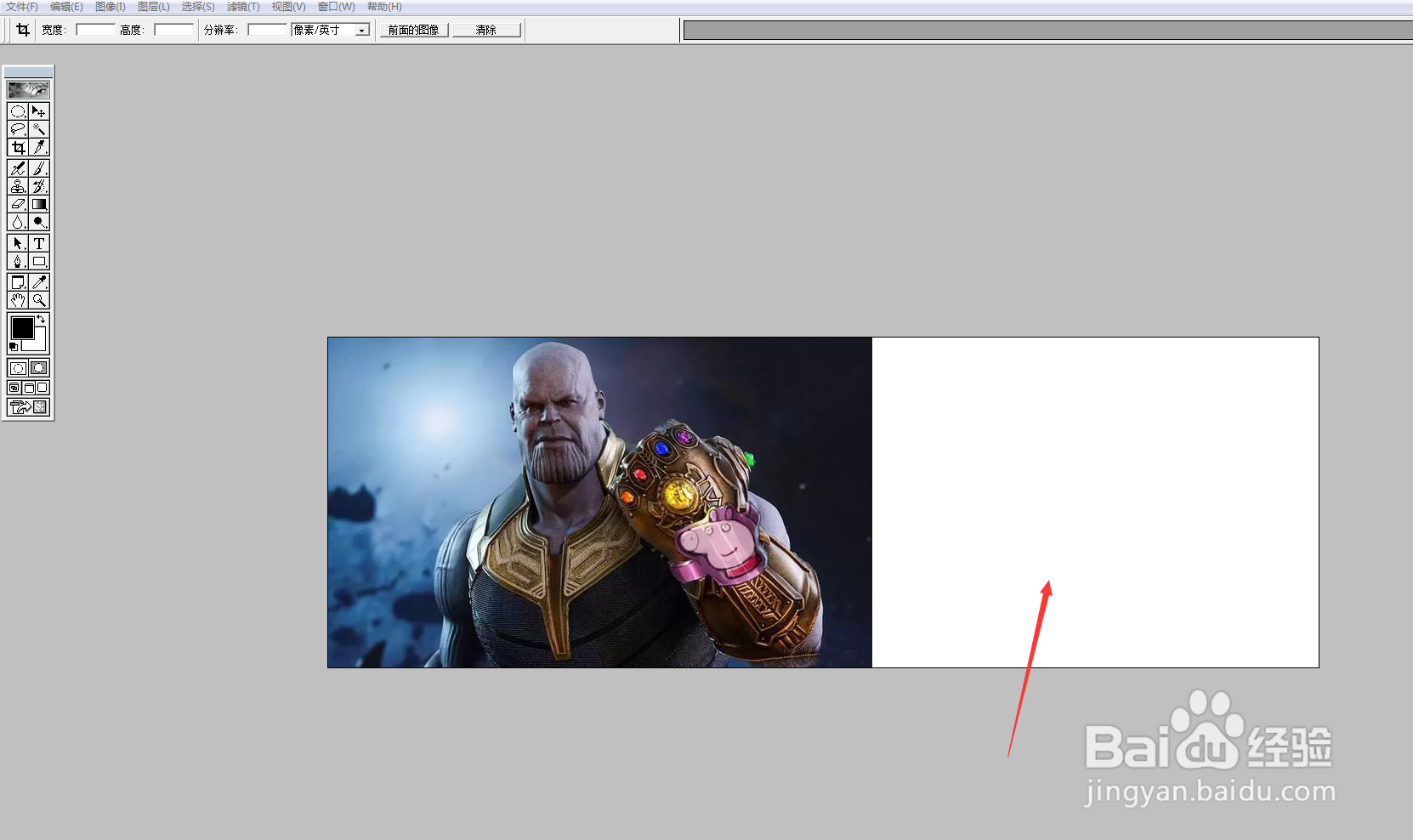Click the Thanos image on canvas
Viewport: 1413px width, 840px height.
click(x=599, y=502)
